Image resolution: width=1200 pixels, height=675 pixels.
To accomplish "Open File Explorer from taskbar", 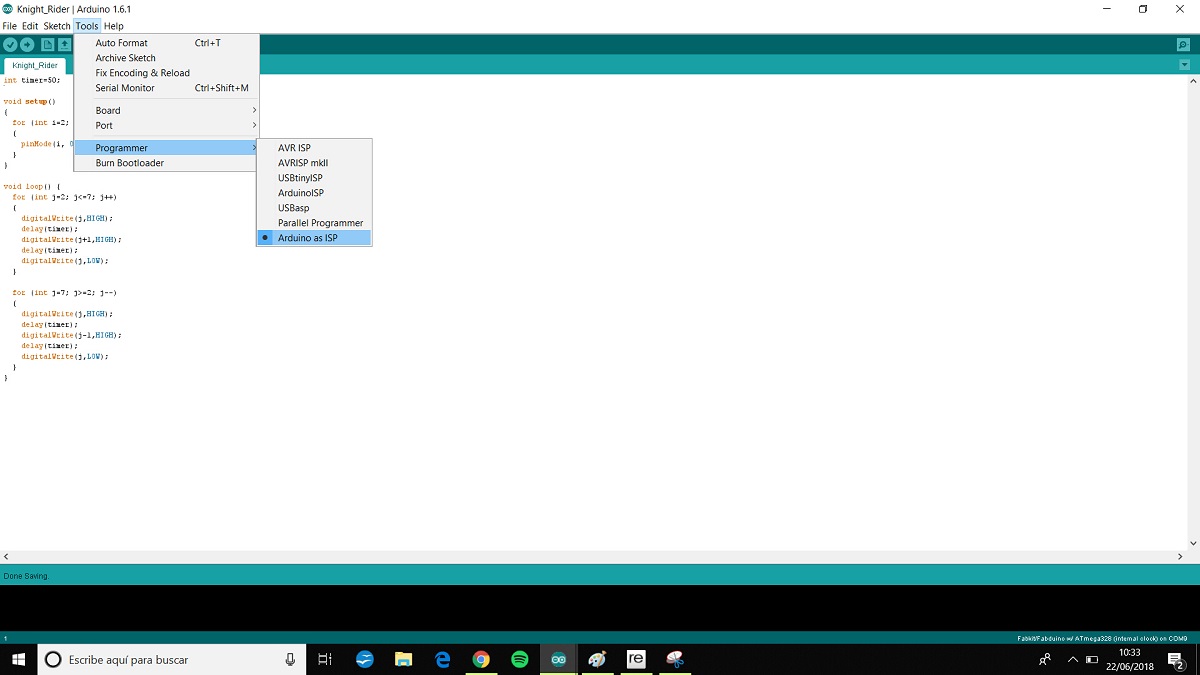I will (x=404, y=659).
